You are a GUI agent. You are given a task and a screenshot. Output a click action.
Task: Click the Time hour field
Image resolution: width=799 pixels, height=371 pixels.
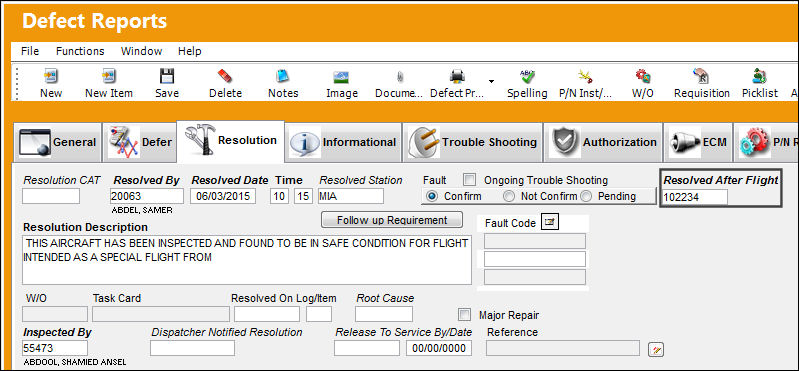tap(279, 196)
